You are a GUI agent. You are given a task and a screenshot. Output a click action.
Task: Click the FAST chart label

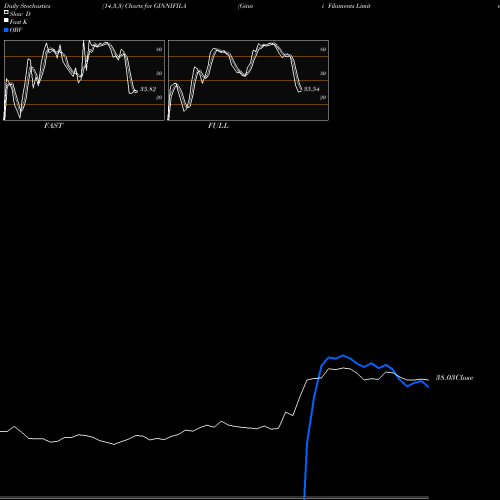tap(53, 125)
